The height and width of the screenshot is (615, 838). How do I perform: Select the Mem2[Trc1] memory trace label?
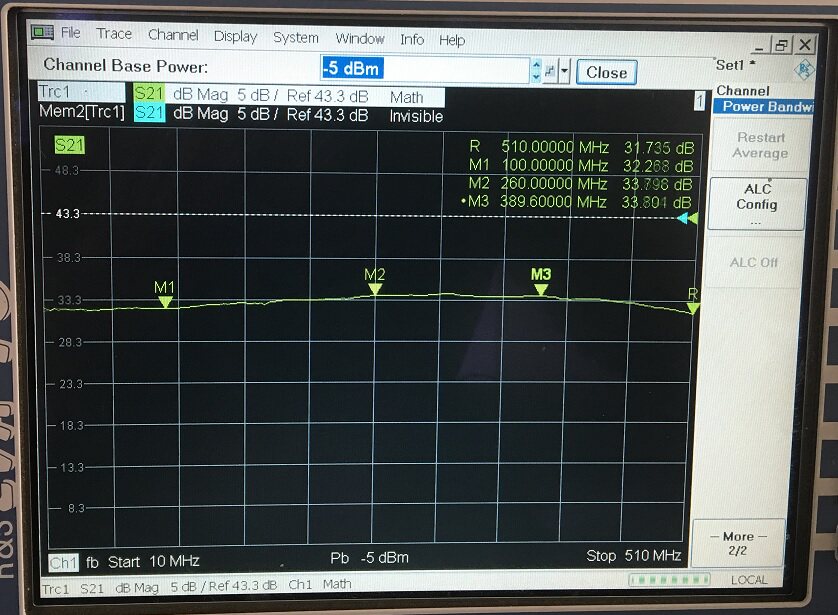click(x=82, y=111)
